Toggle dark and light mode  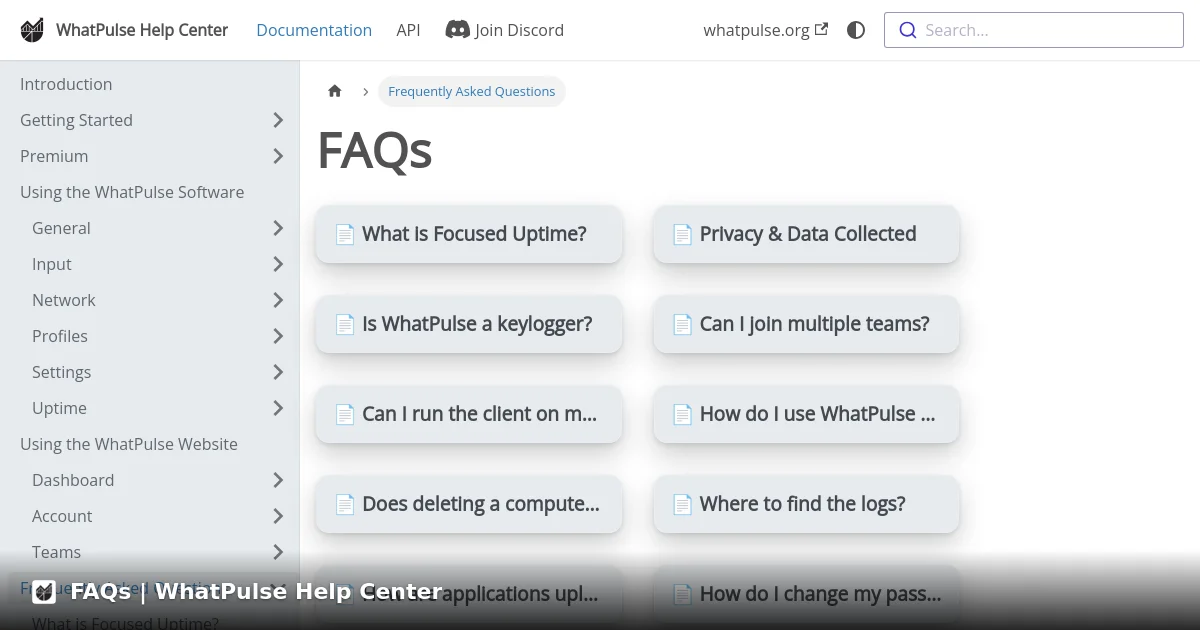click(856, 30)
